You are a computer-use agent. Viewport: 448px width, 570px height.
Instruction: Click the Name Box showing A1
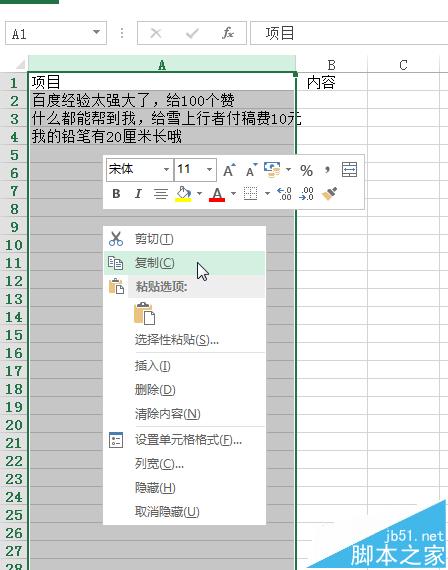(56, 33)
